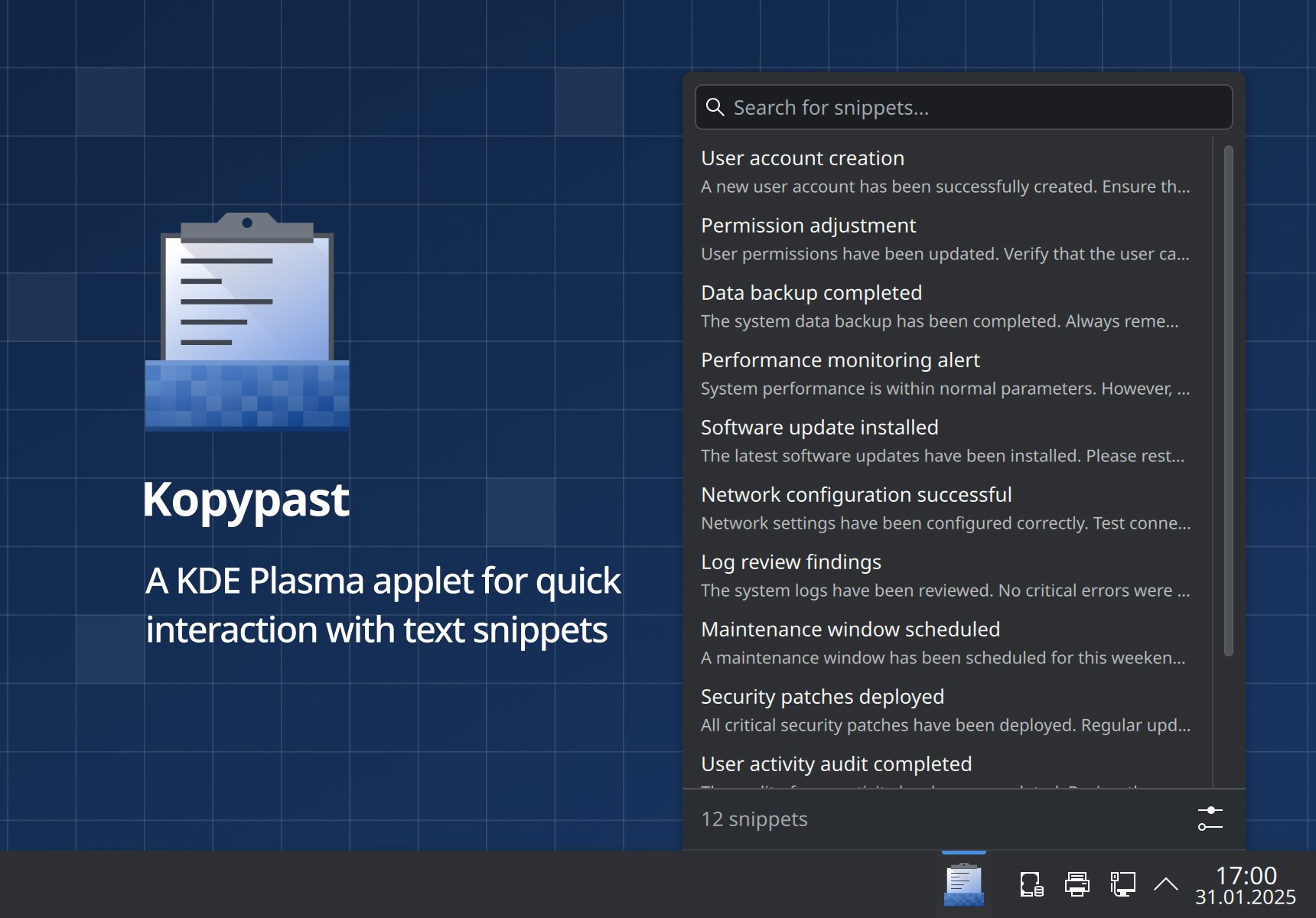Click the snippet list scrollbar
This screenshot has height=918, width=1316.
pos(1229,401)
